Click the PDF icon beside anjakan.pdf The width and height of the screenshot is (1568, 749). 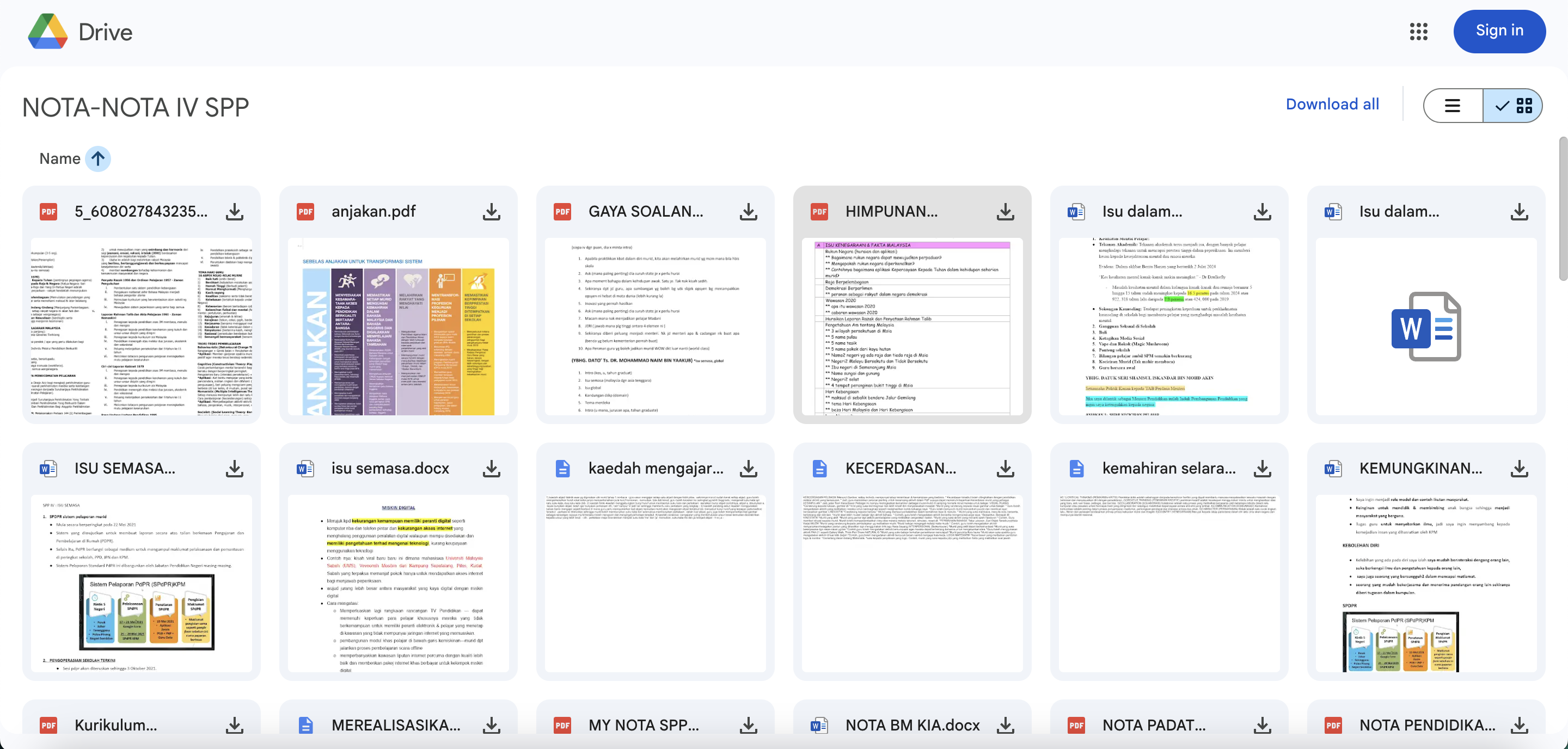pos(305,212)
